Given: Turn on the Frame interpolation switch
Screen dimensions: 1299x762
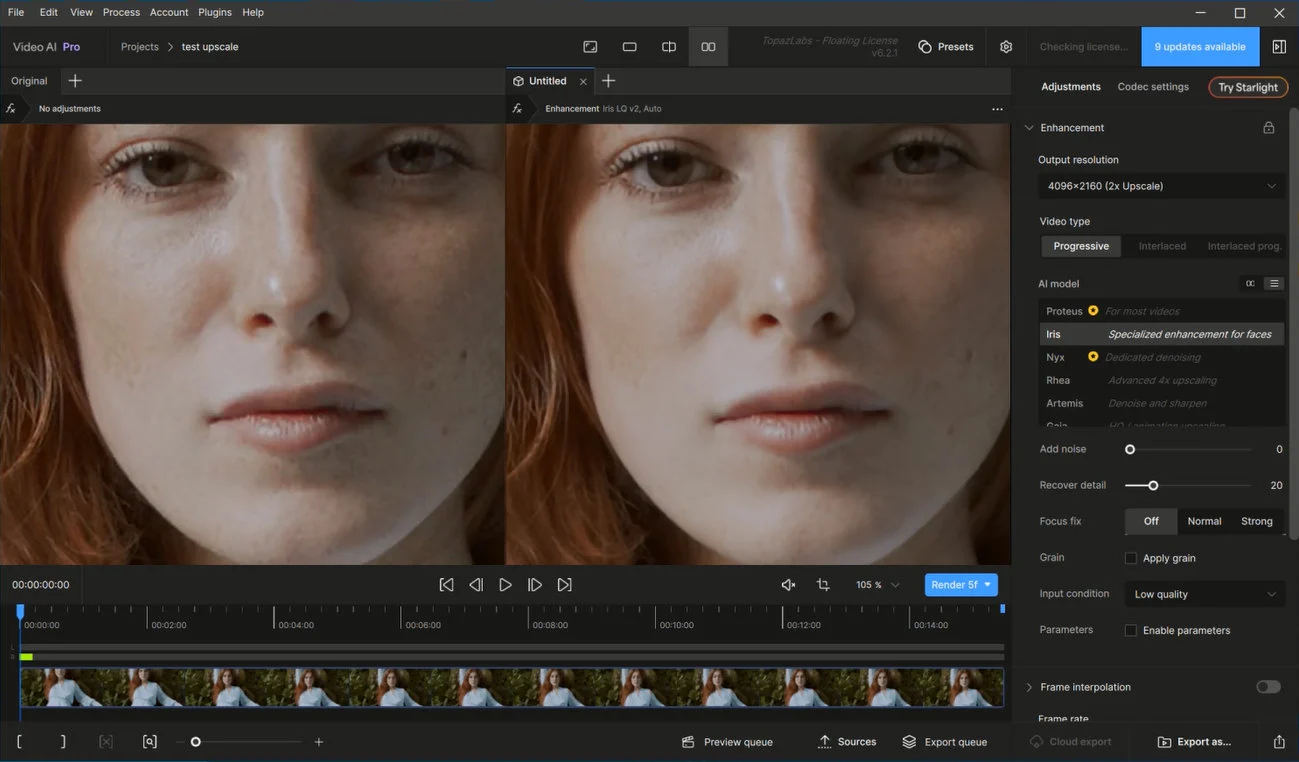Looking at the screenshot, I should pyautogui.click(x=1268, y=687).
